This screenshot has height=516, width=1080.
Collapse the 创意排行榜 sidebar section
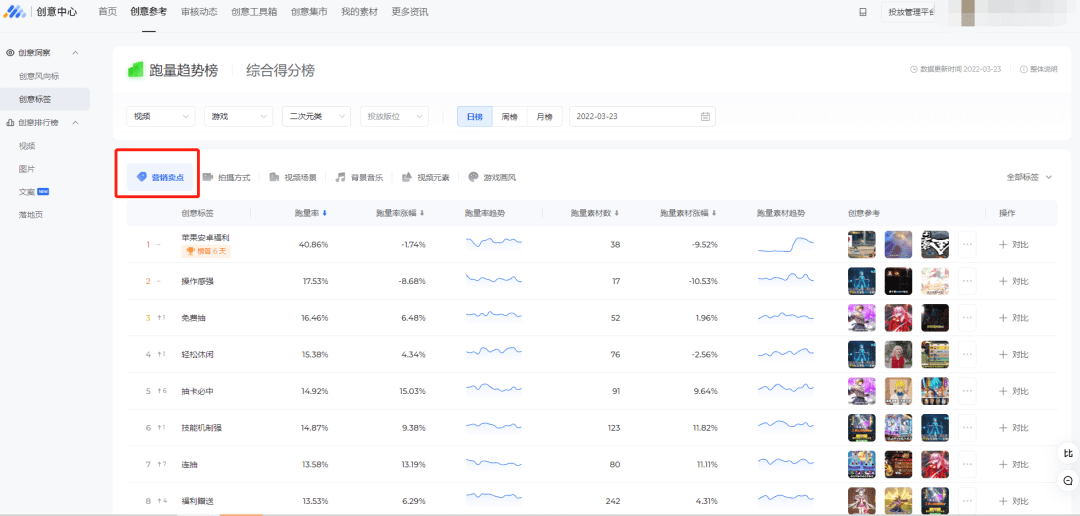[x=75, y=123]
